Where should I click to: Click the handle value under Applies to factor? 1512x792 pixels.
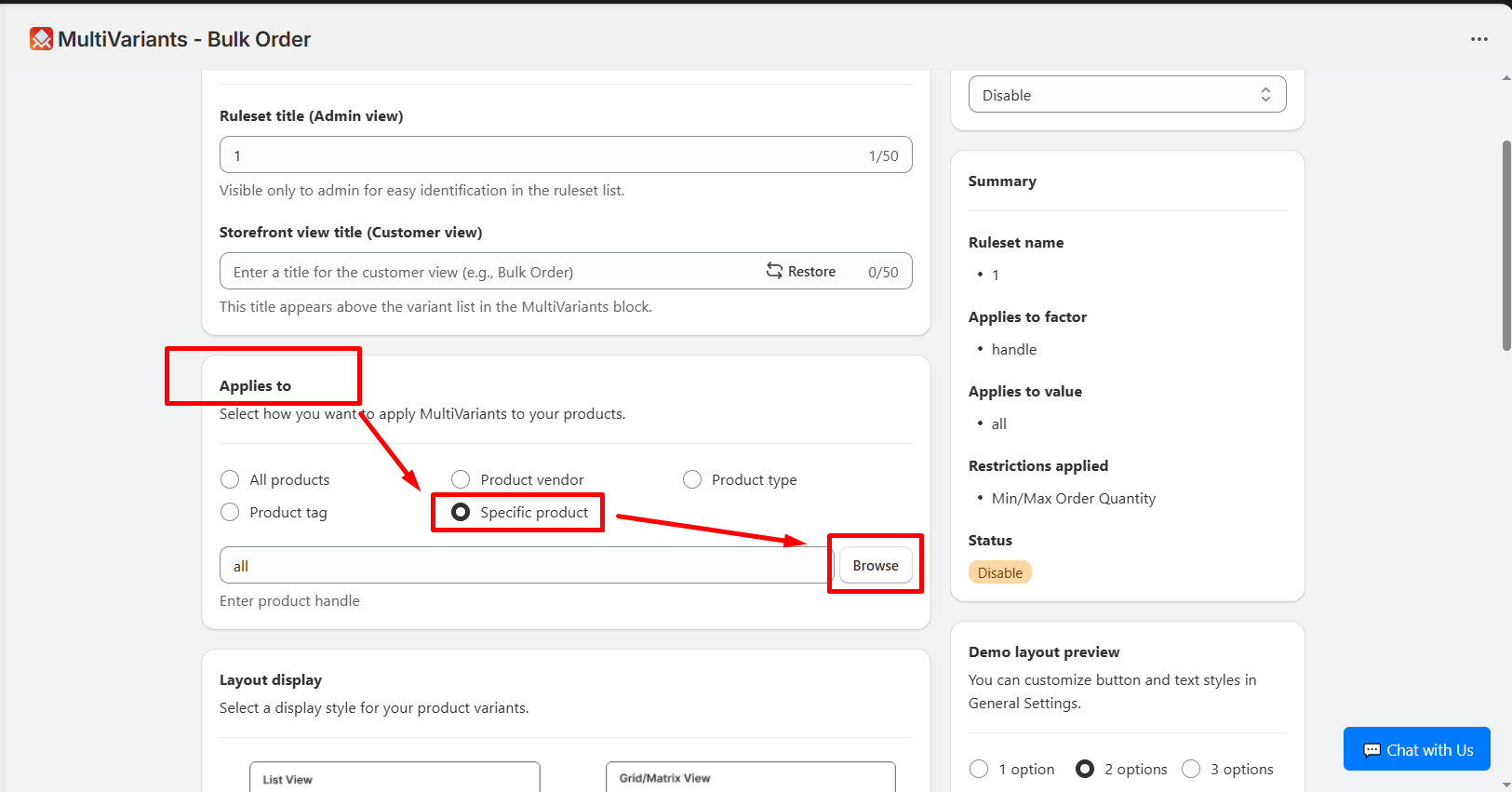point(1014,349)
